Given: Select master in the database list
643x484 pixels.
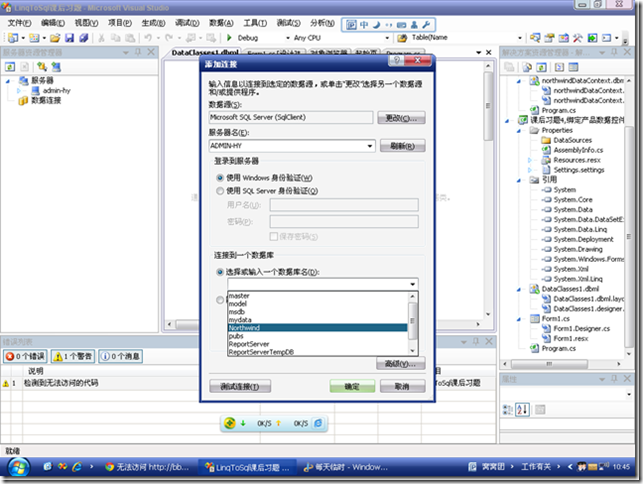Looking at the screenshot, I should click(x=317, y=296).
